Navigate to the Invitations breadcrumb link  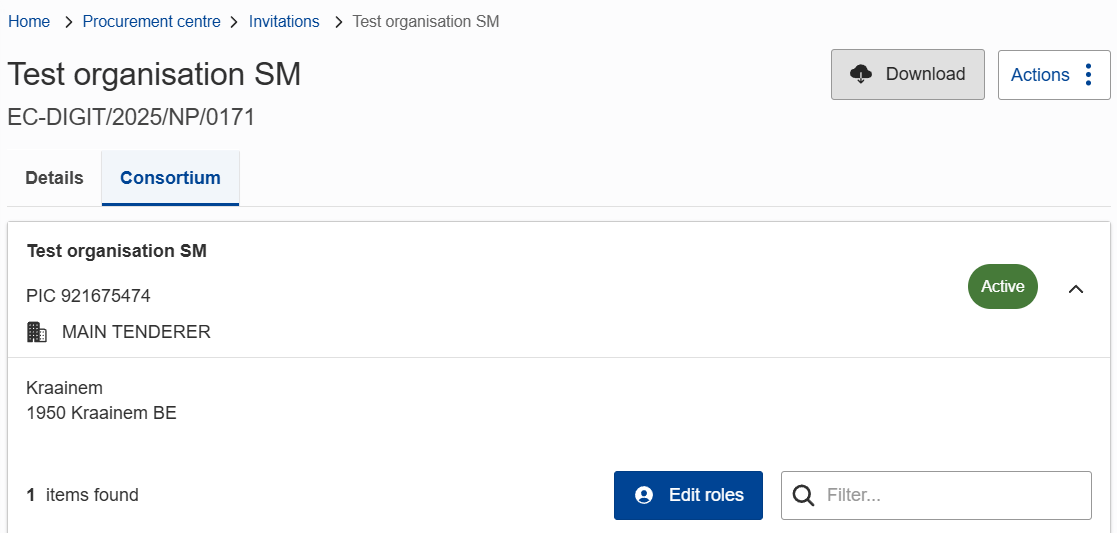click(x=284, y=22)
